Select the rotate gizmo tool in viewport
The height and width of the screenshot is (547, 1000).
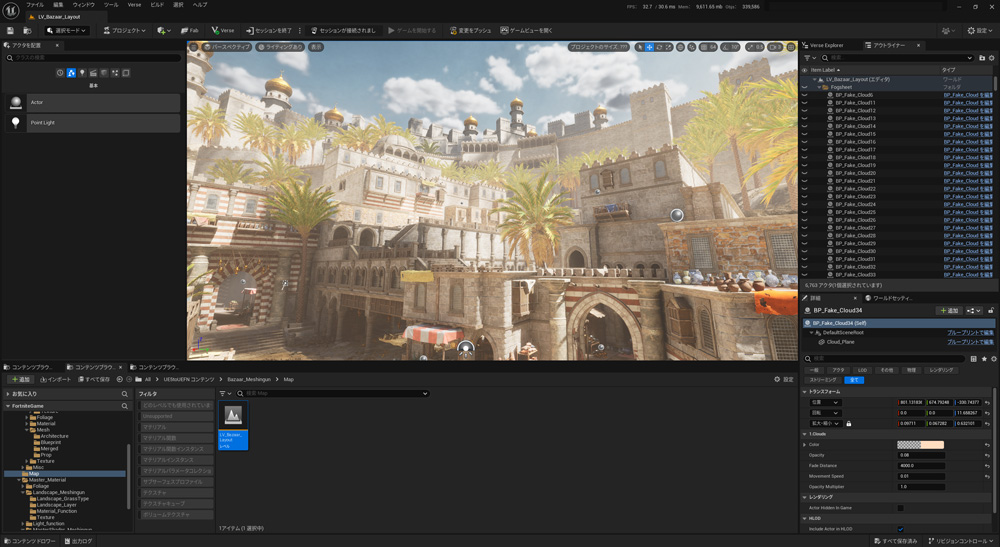(659, 47)
